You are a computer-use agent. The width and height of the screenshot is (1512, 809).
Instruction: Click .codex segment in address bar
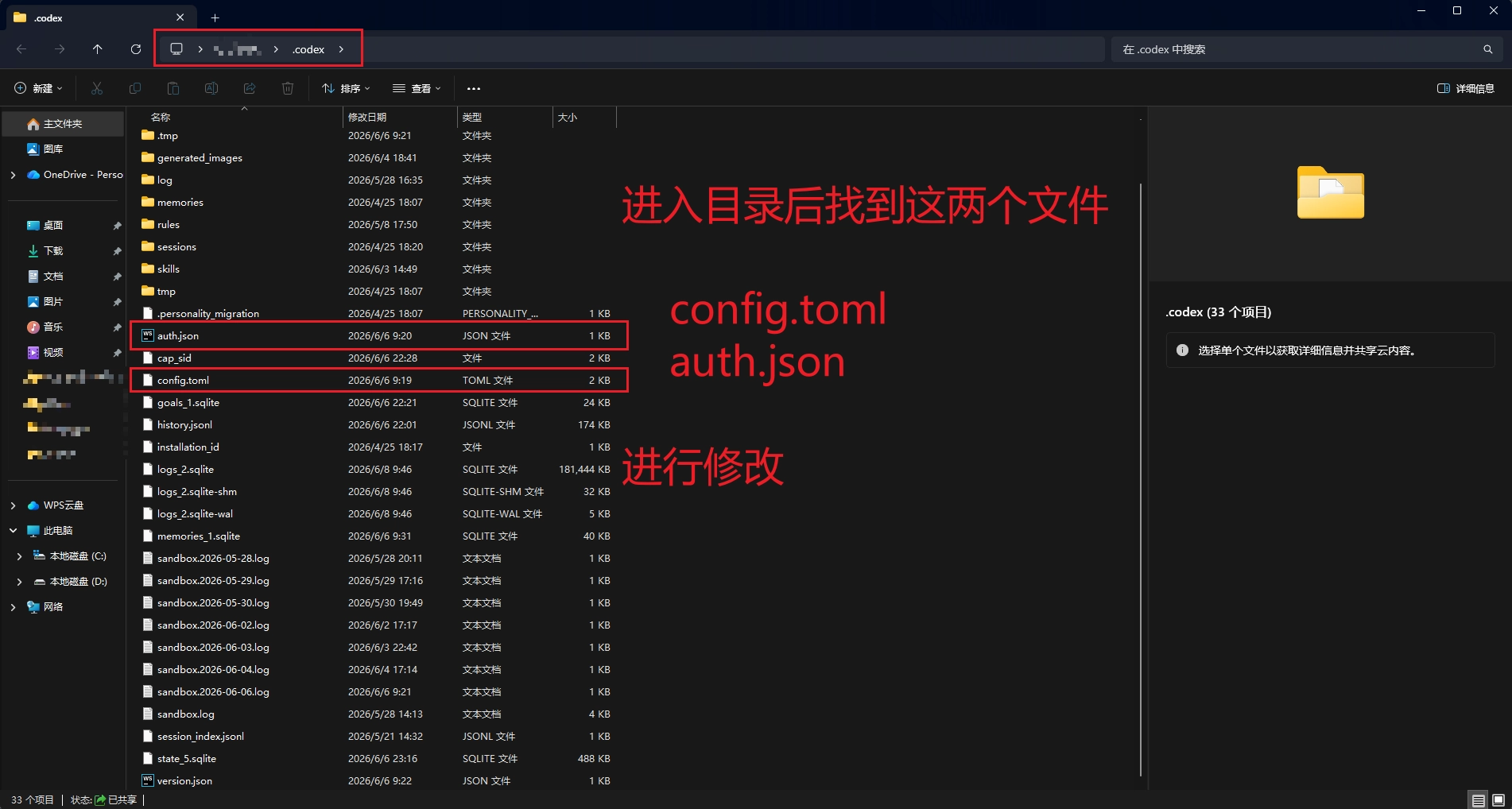point(308,49)
